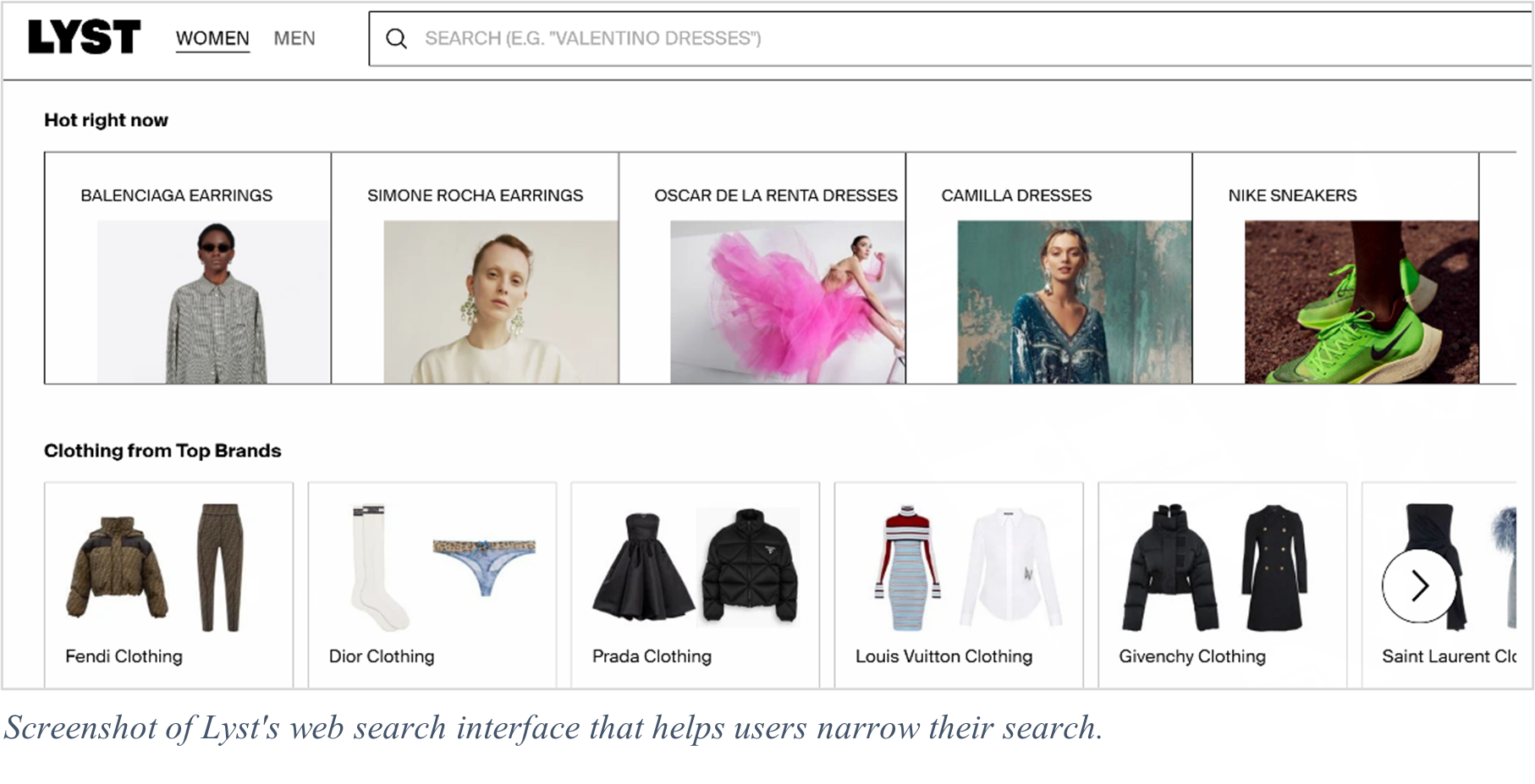Click the LYST logo
The image size is (1535, 784).
point(84,37)
